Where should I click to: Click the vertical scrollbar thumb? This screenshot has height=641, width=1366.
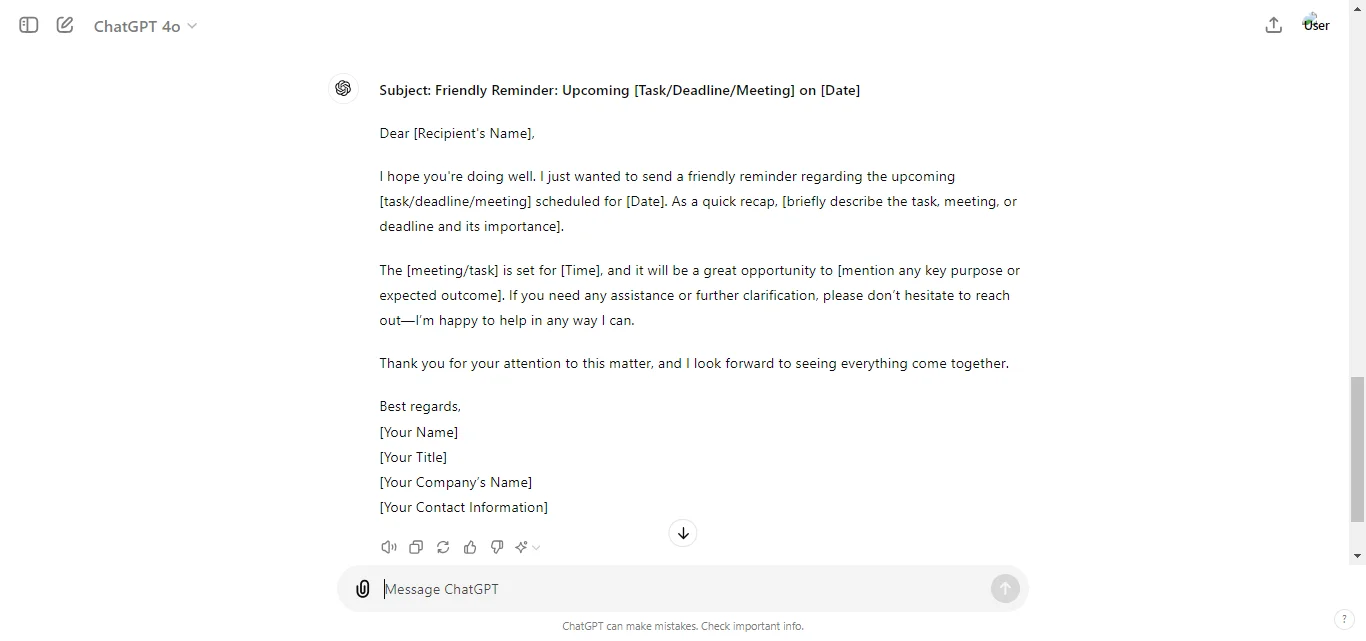click(x=1357, y=449)
